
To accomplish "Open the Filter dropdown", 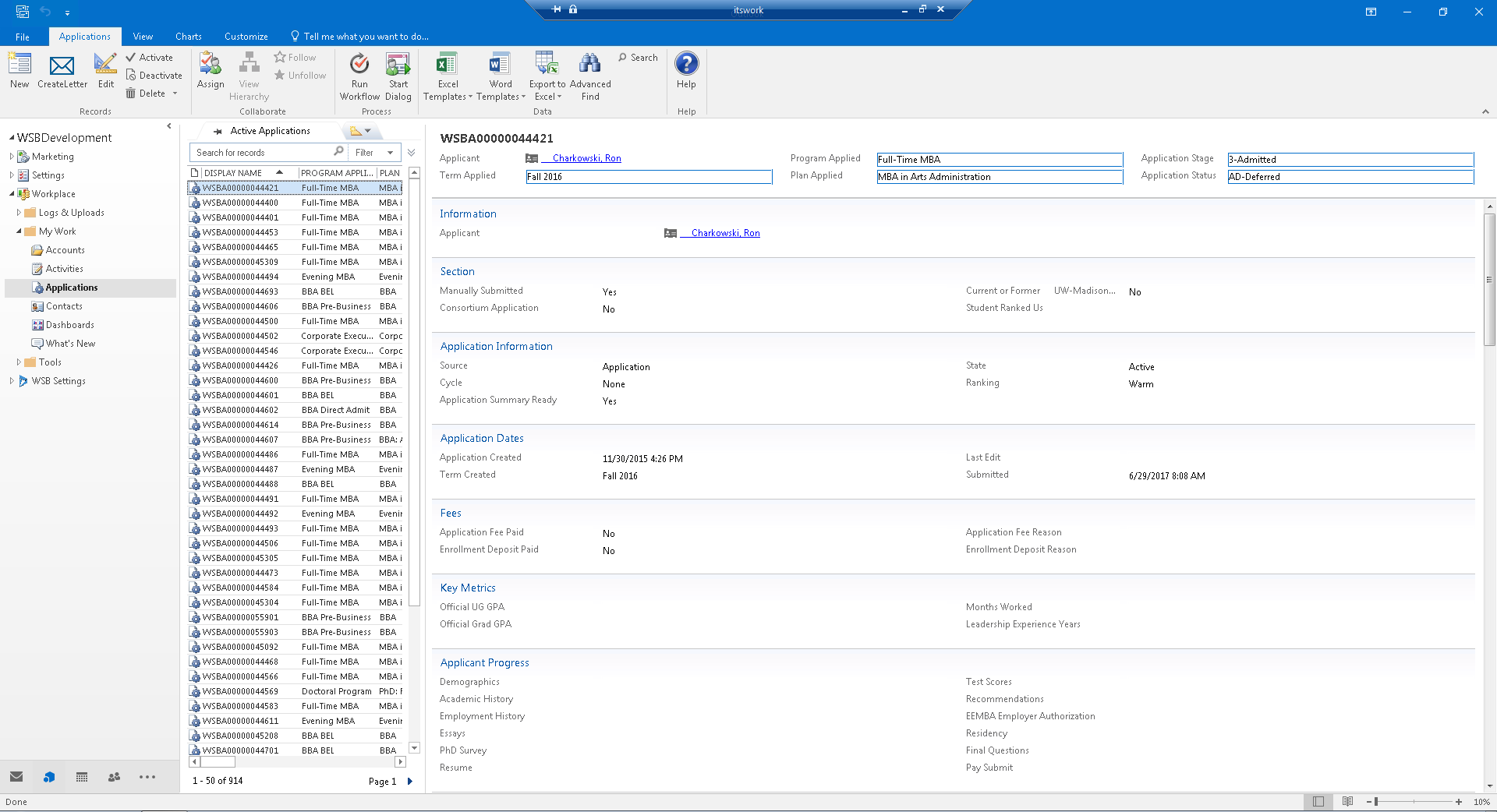I will point(374,153).
